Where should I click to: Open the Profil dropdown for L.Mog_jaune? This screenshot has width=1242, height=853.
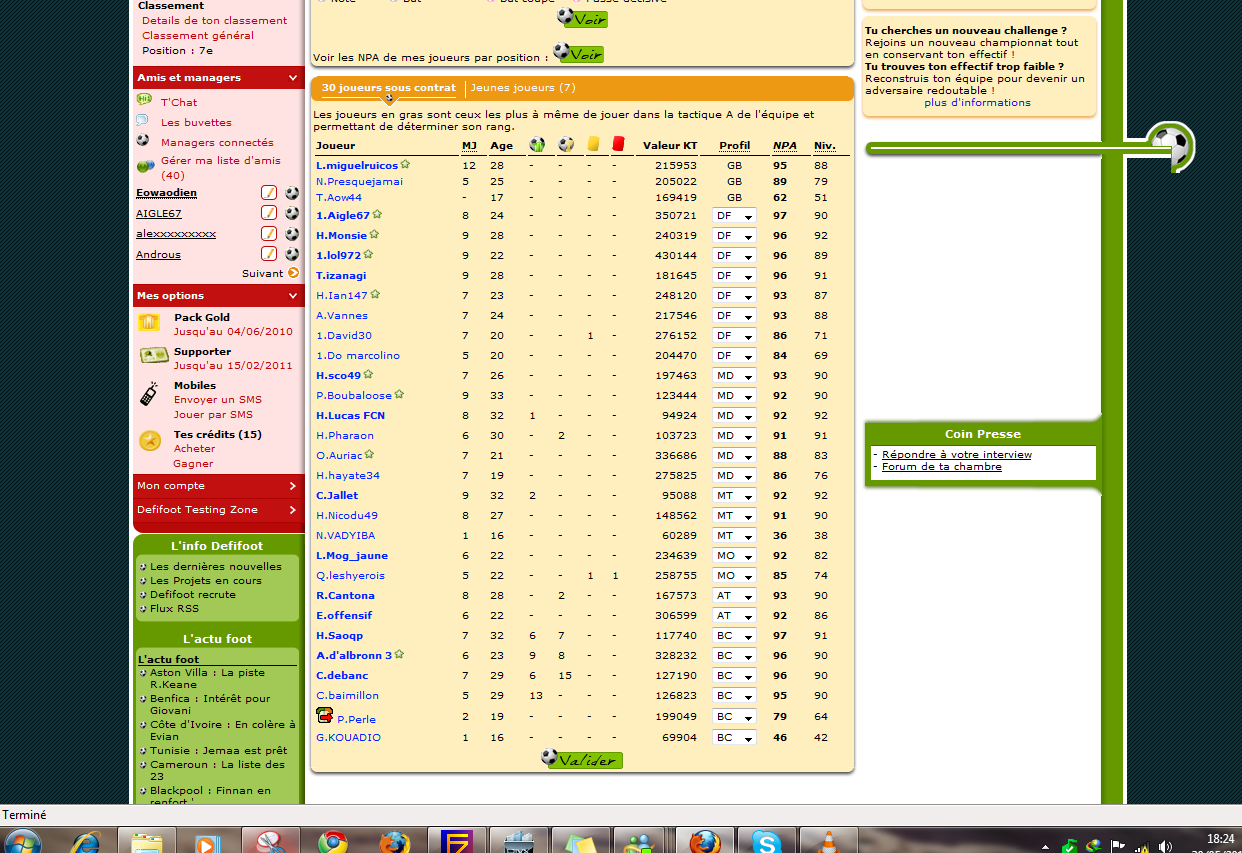(734, 555)
